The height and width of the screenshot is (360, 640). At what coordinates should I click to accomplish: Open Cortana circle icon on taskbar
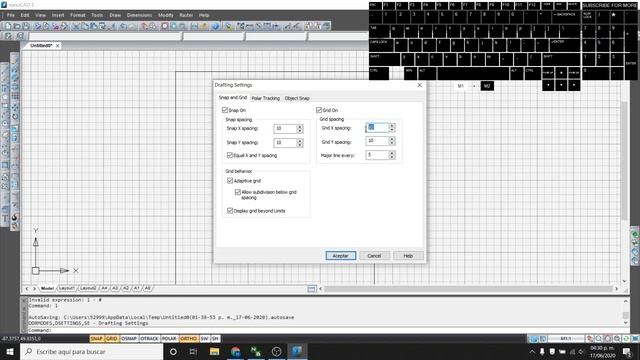coord(173,351)
